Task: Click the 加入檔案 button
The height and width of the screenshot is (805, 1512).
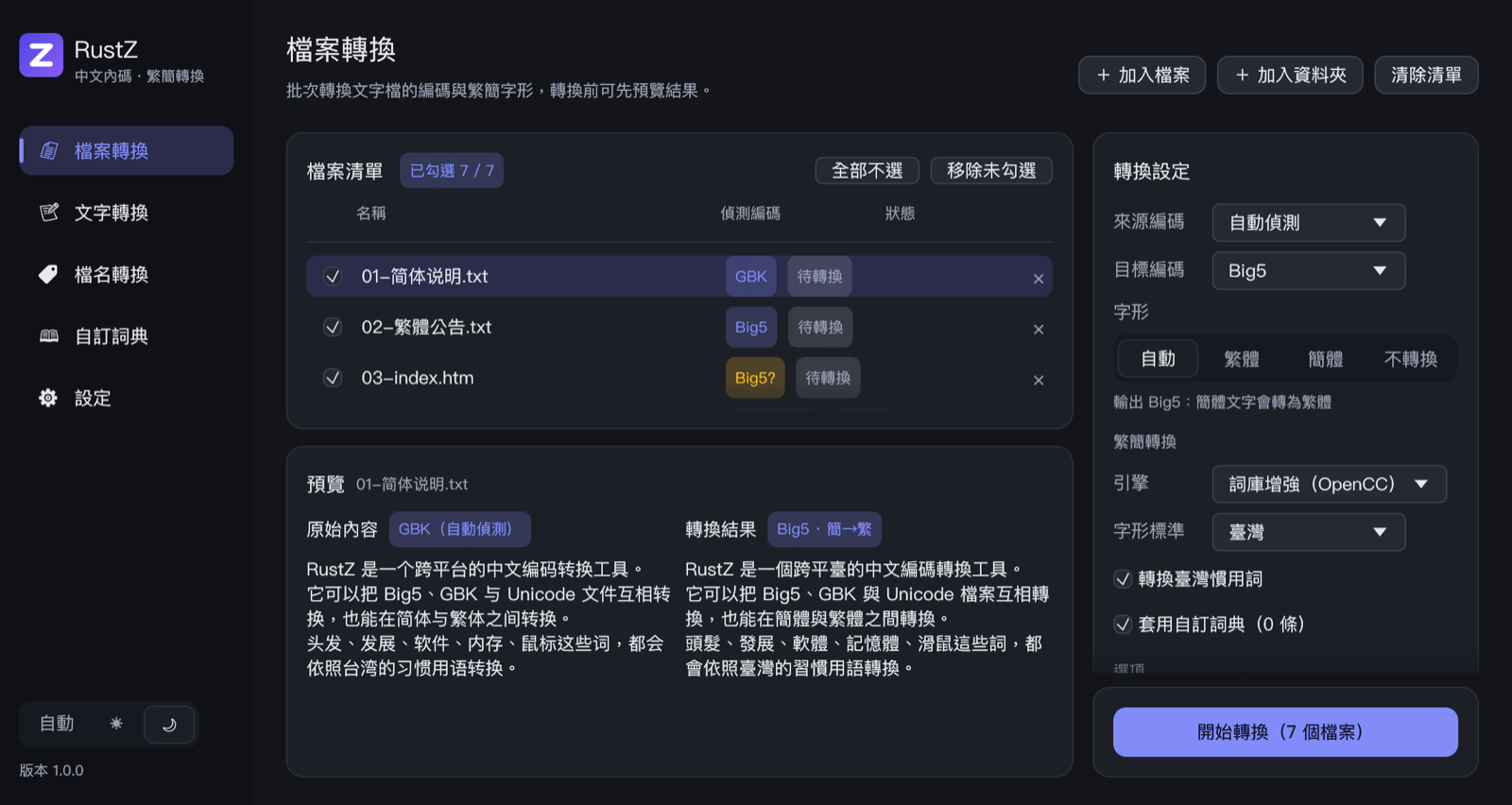Action: pos(1143,76)
